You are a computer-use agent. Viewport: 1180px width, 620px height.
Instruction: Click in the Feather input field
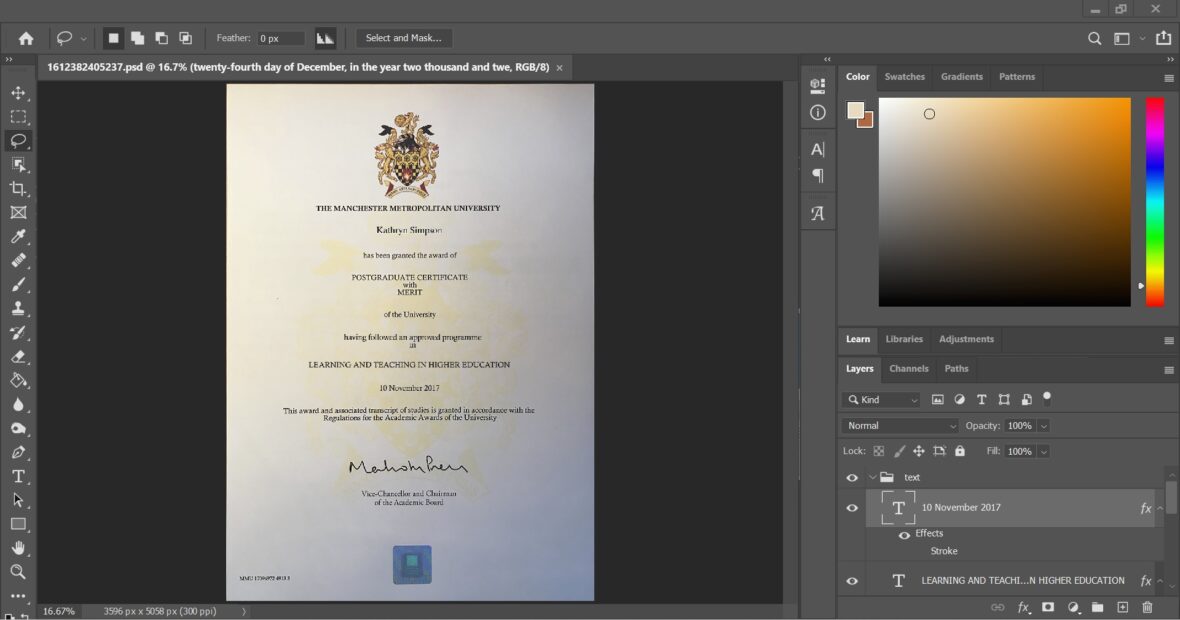(281, 38)
